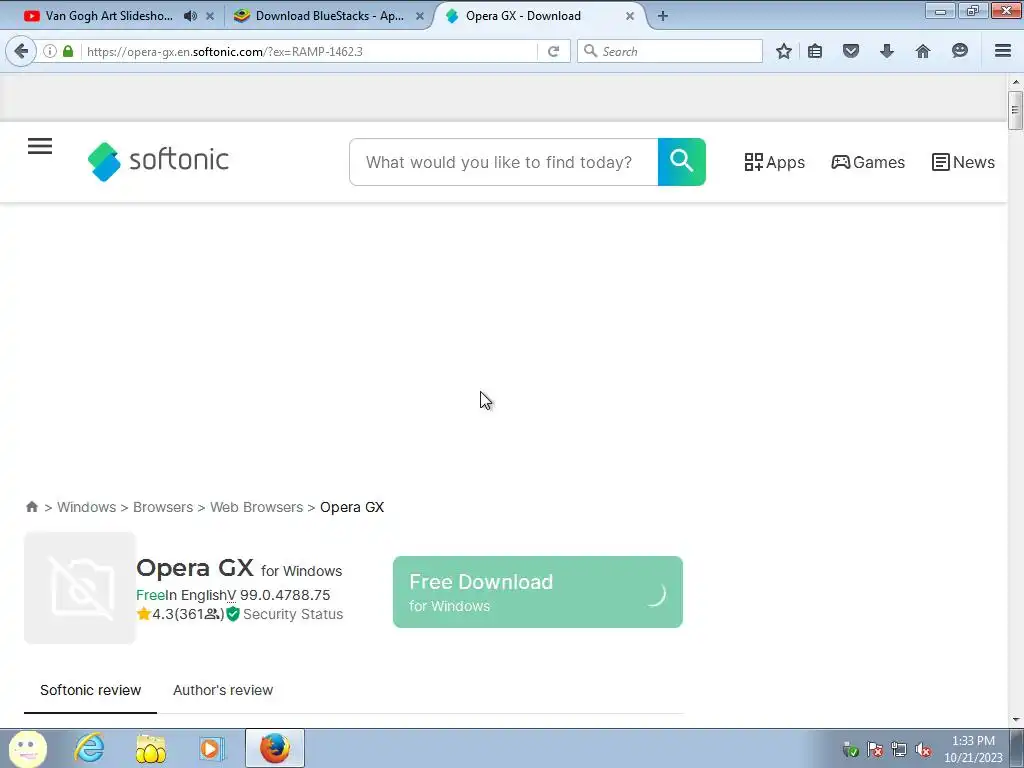Click the Opera GX placeholder app image
This screenshot has height=768, width=1024.
pos(80,588)
